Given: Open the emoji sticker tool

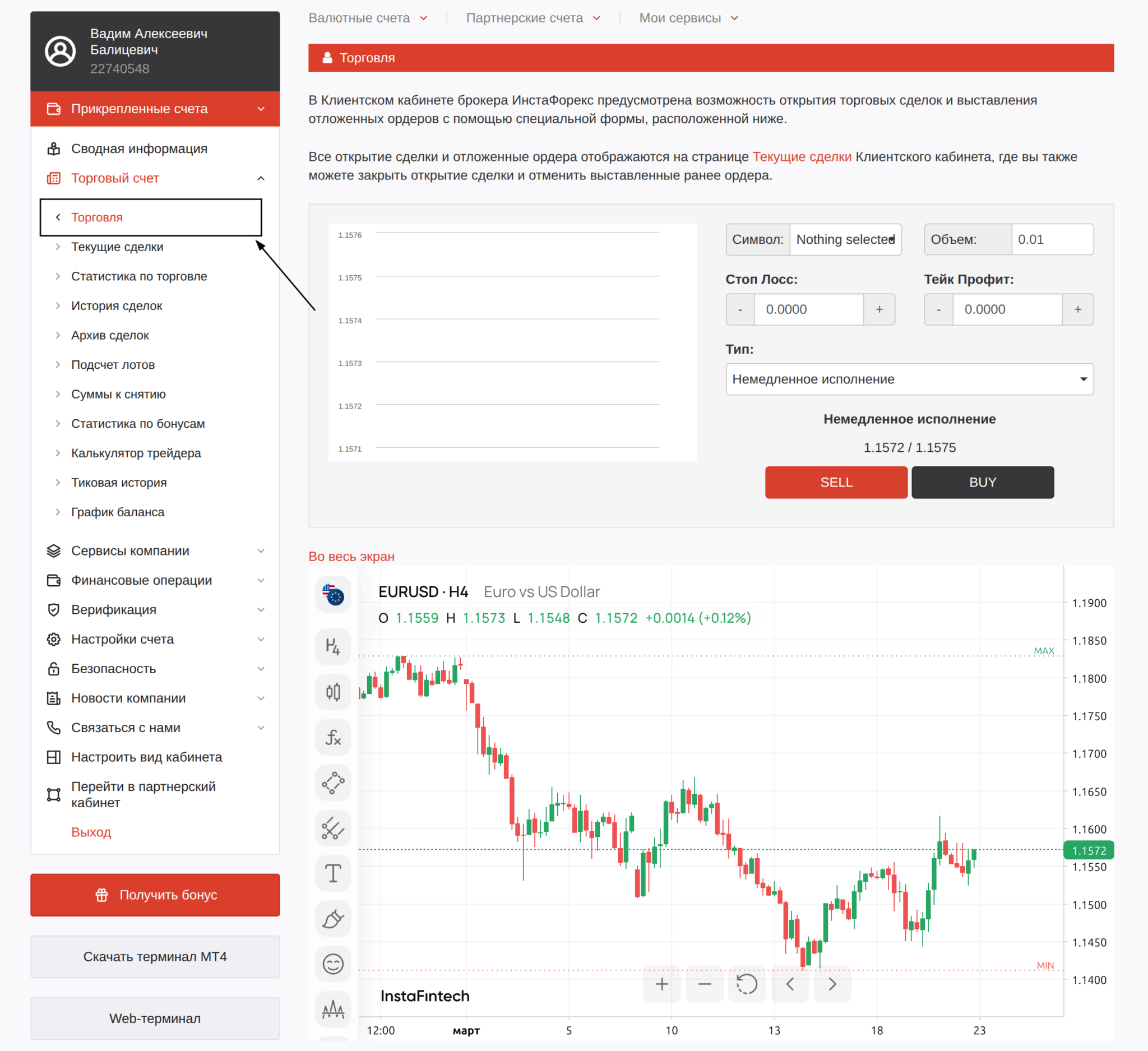Looking at the screenshot, I should tap(332, 964).
